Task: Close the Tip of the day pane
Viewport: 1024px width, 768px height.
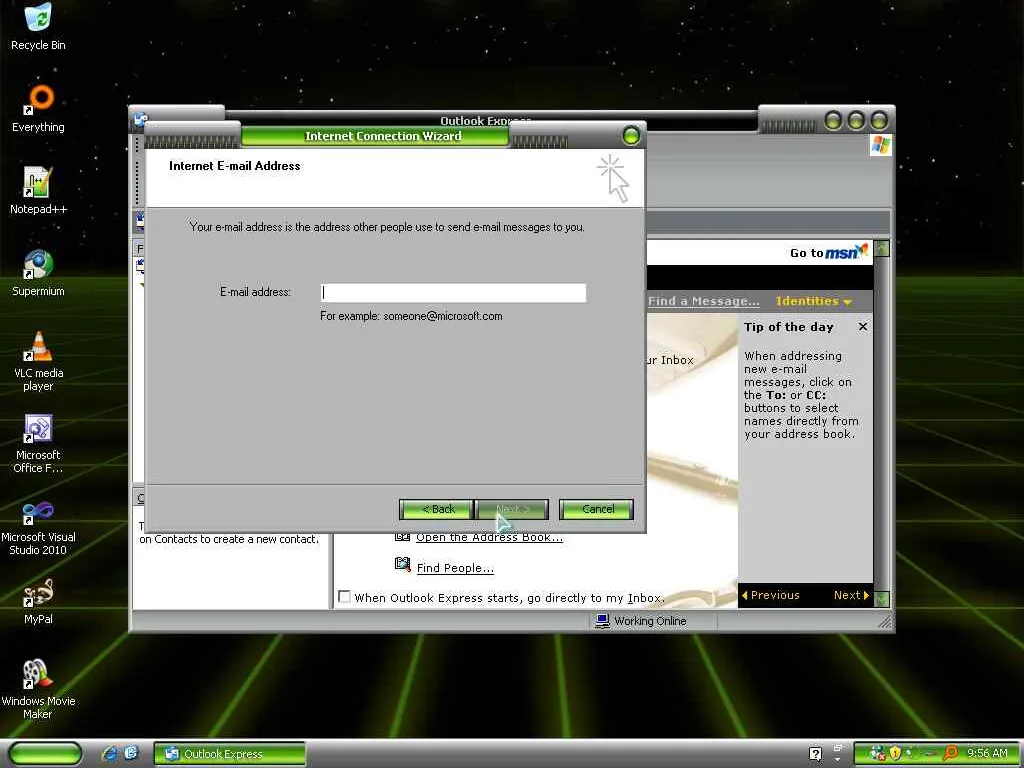Action: [863, 327]
